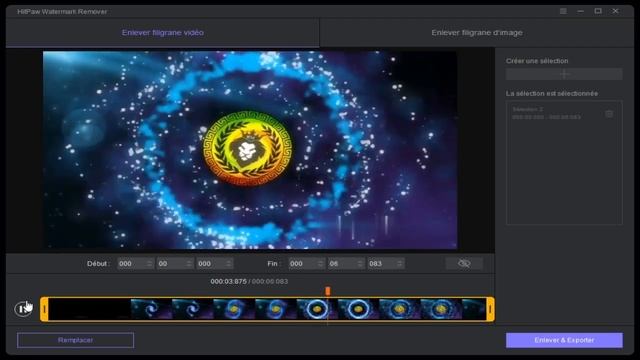
Task: Maximize the HitPaw window
Action: [598, 11]
